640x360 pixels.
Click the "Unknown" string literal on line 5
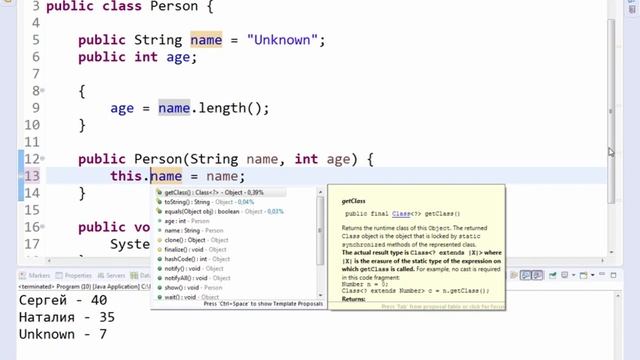click(x=282, y=40)
